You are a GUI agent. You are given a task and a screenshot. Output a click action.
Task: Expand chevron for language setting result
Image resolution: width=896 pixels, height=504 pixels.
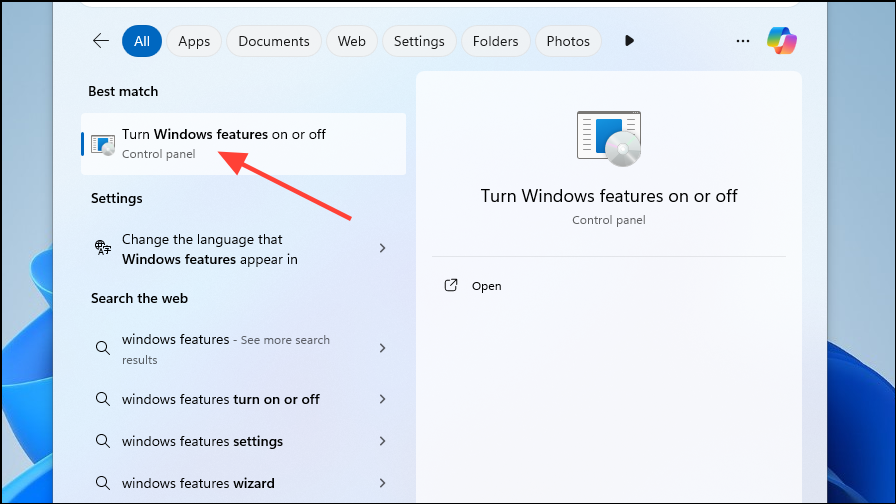pyautogui.click(x=382, y=248)
